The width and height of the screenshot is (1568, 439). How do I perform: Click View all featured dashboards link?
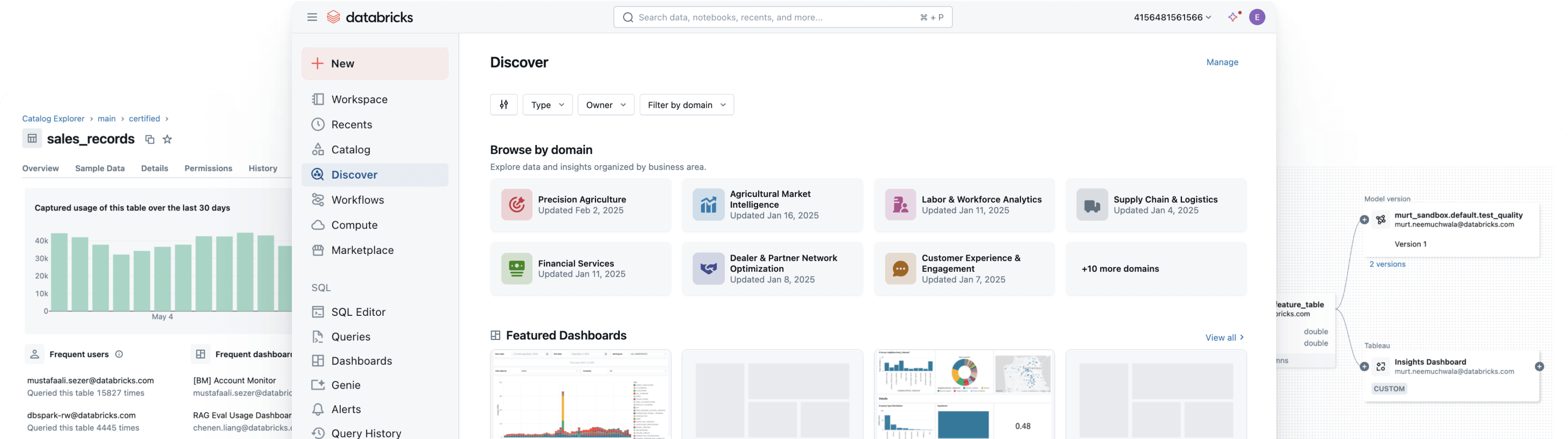coord(1224,337)
